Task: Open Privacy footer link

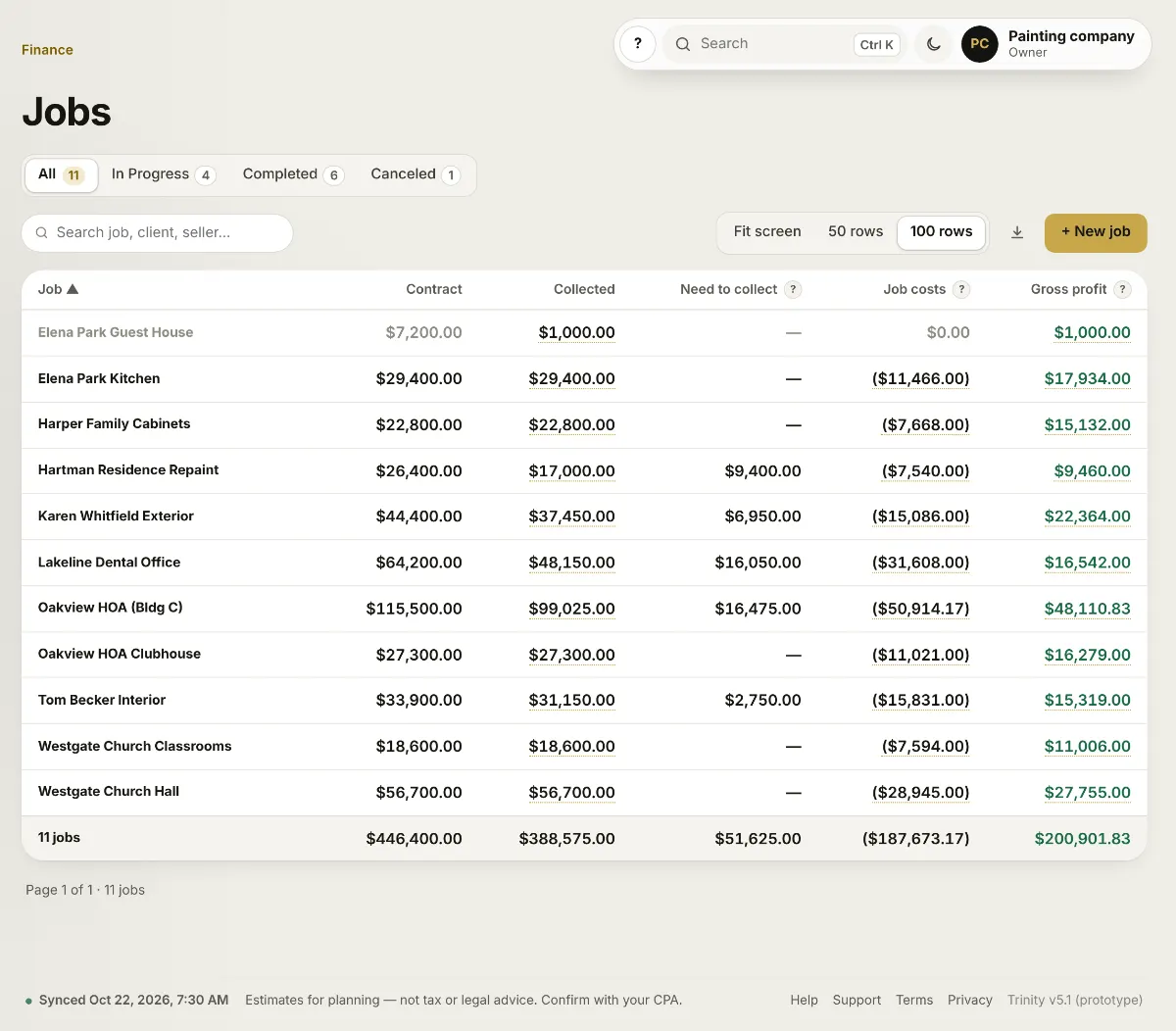Action: point(970,1000)
